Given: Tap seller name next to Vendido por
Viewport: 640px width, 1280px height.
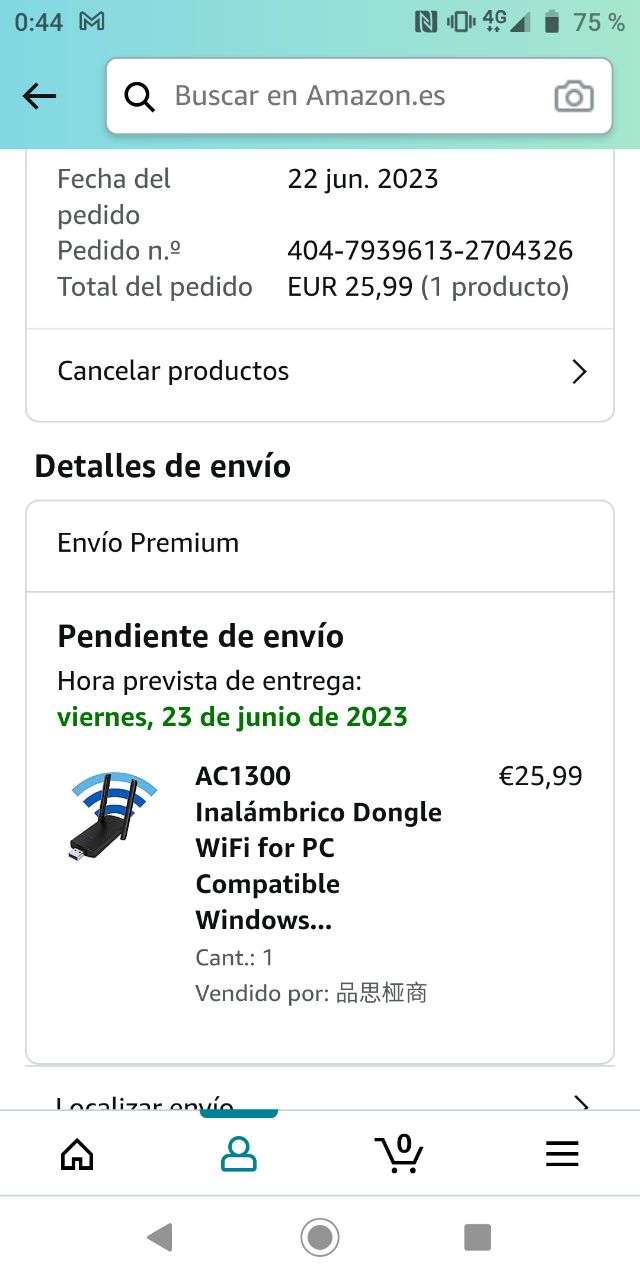Looking at the screenshot, I should 381,993.
